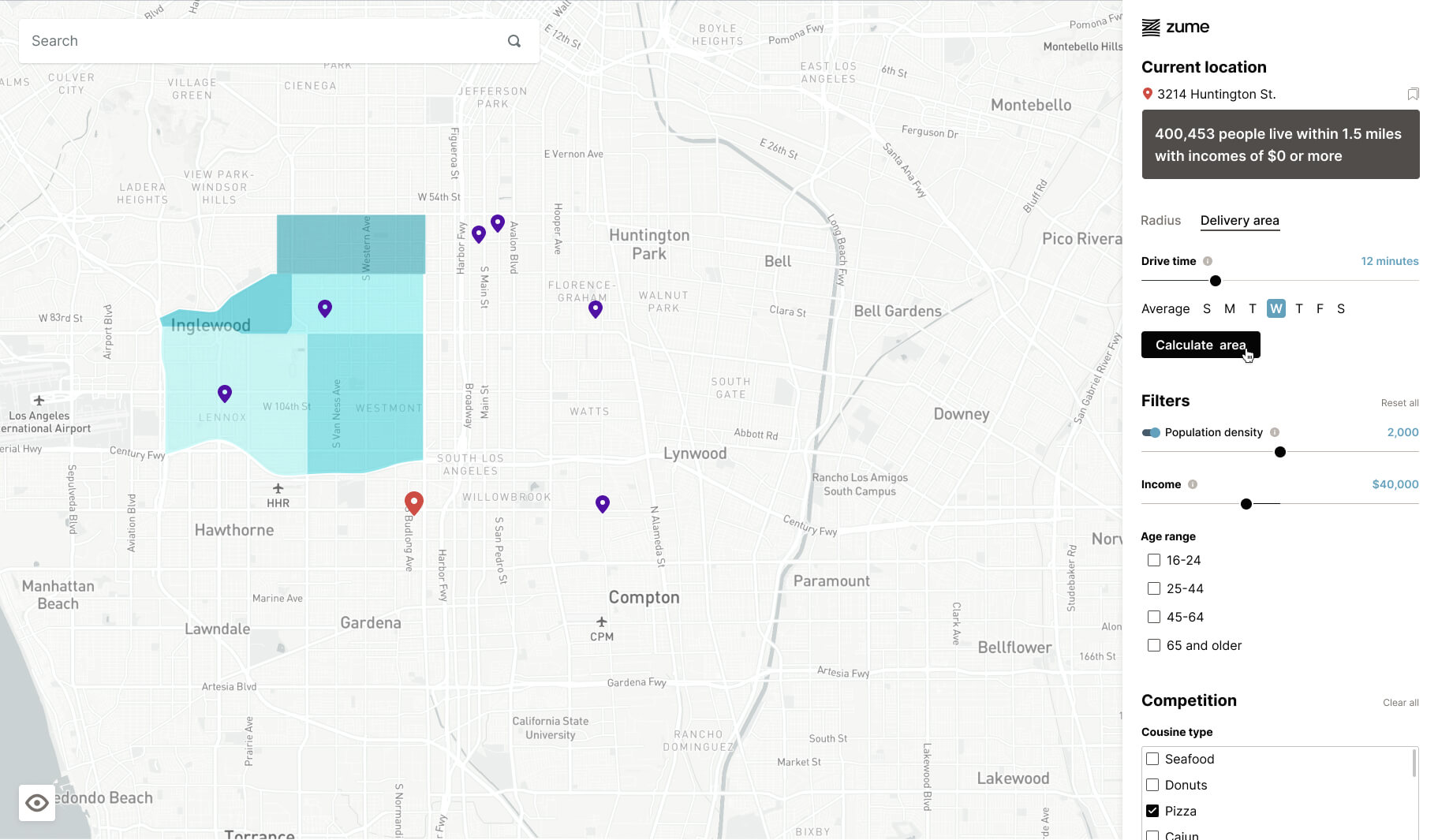Choose the Average drive time option

click(x=1165, y=309)
